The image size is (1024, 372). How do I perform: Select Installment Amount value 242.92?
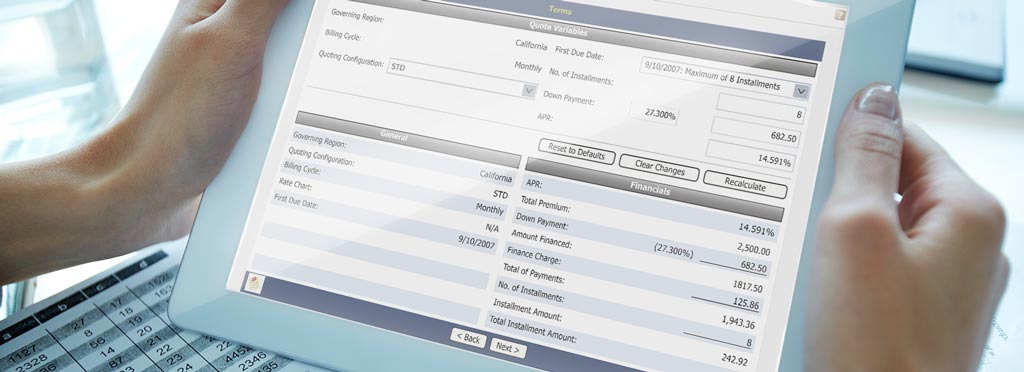[735, 359]
